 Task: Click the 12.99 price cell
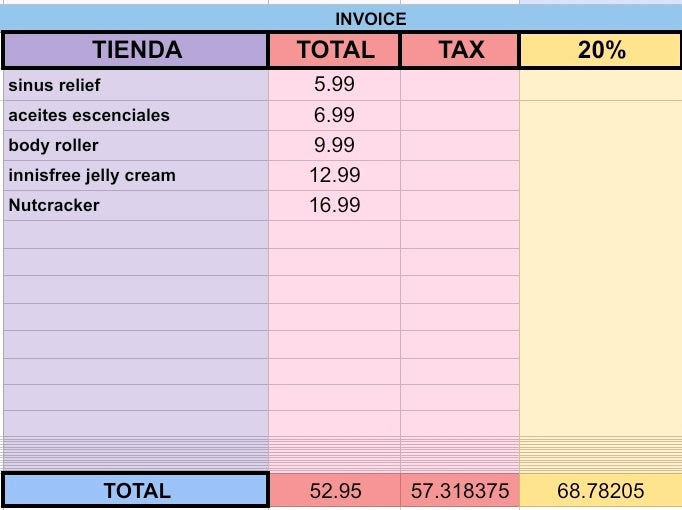pyautogui.click(x=334, y=175)
